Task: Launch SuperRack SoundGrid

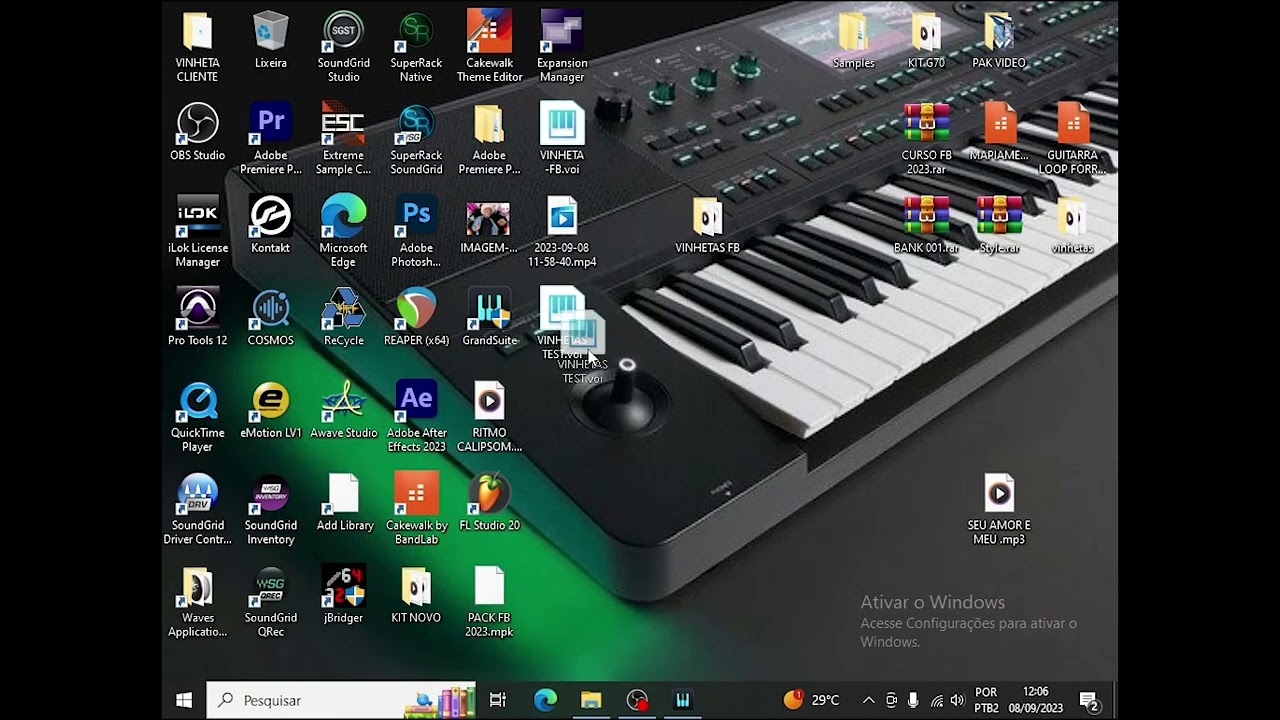Action: tap(416, 139)
